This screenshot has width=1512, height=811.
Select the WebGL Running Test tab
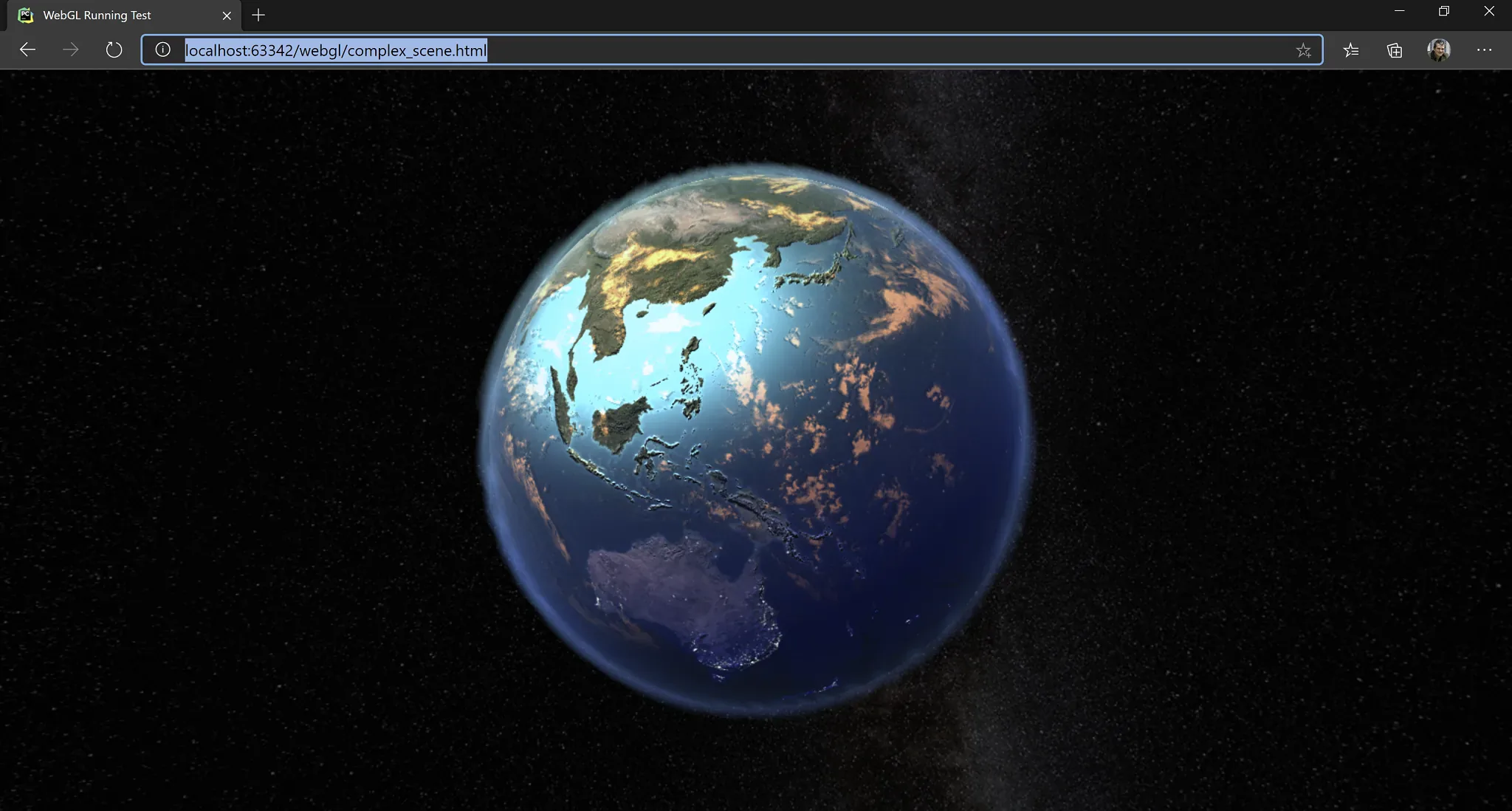point(123,16)
